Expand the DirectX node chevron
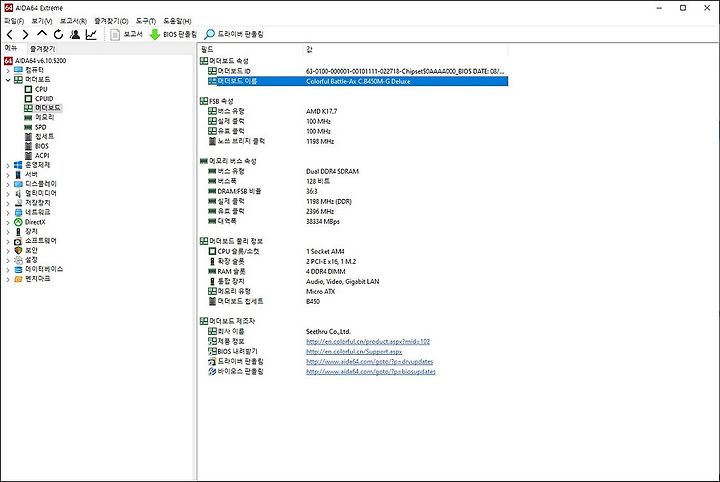The width and height of the screenshot is (720, 482). pyautogui.click(x=8, y=222)
